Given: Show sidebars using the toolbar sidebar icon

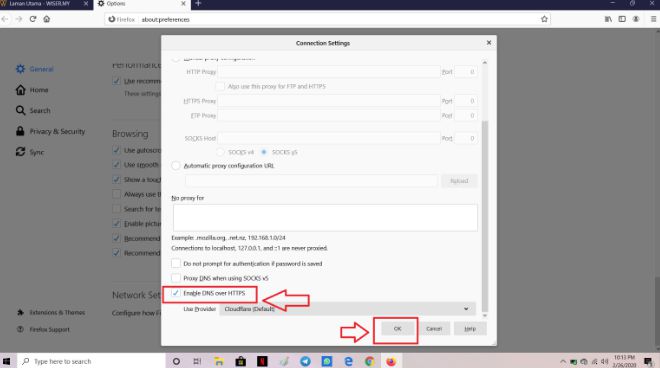Looking at the screenshot, I should coord(622,19).
